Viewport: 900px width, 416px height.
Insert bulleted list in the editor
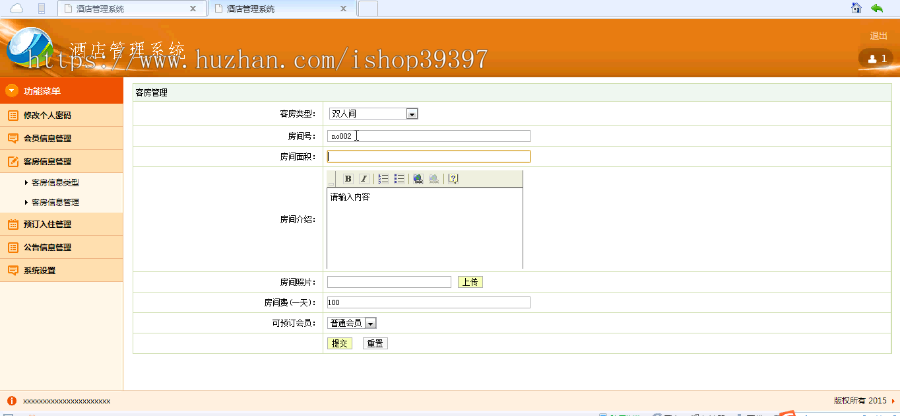pos(399,178)
